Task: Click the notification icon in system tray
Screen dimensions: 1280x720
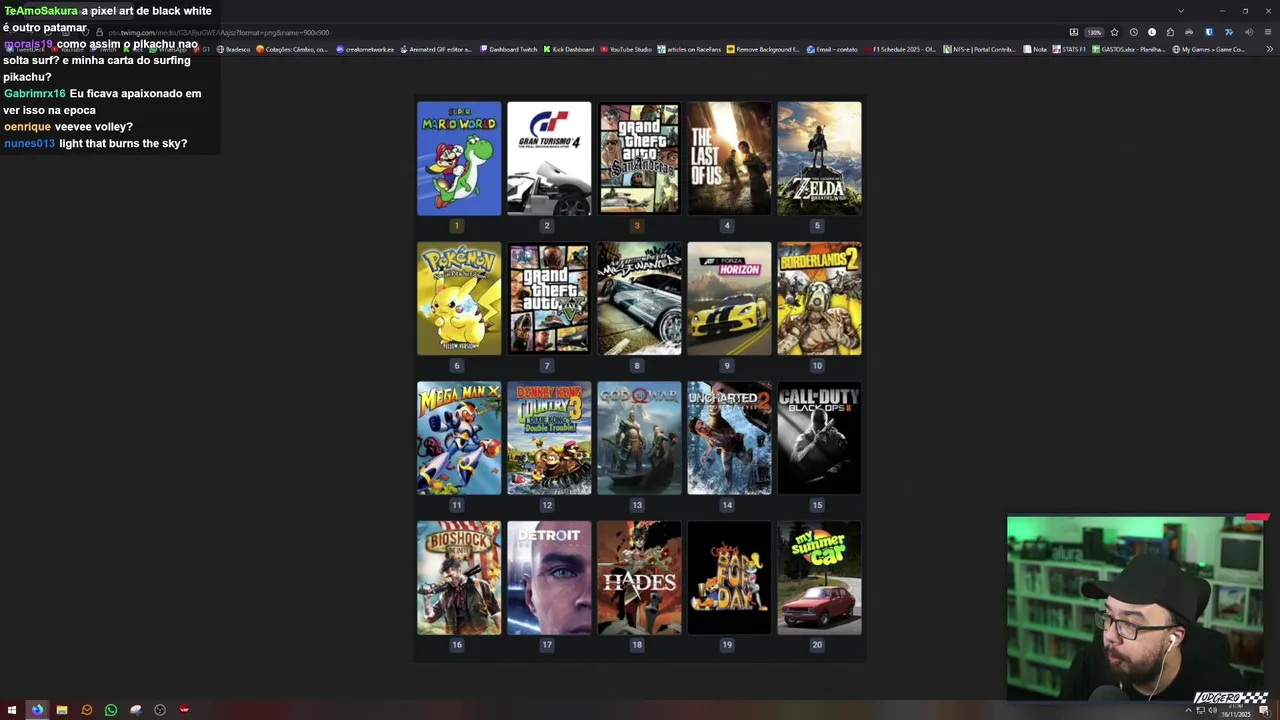Action: pos(1264,710)
